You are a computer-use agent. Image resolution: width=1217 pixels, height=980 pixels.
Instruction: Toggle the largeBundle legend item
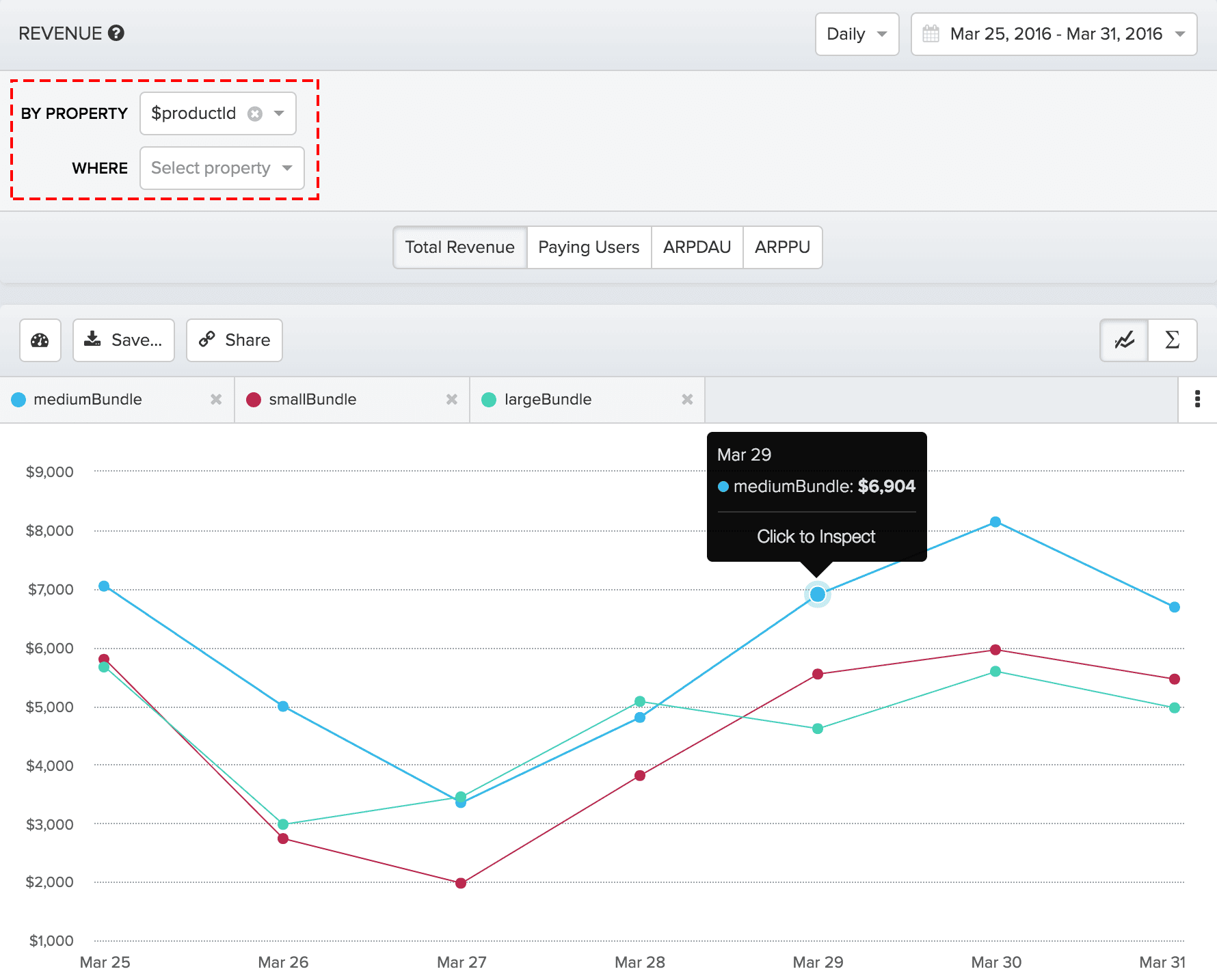tap(548, 400)
